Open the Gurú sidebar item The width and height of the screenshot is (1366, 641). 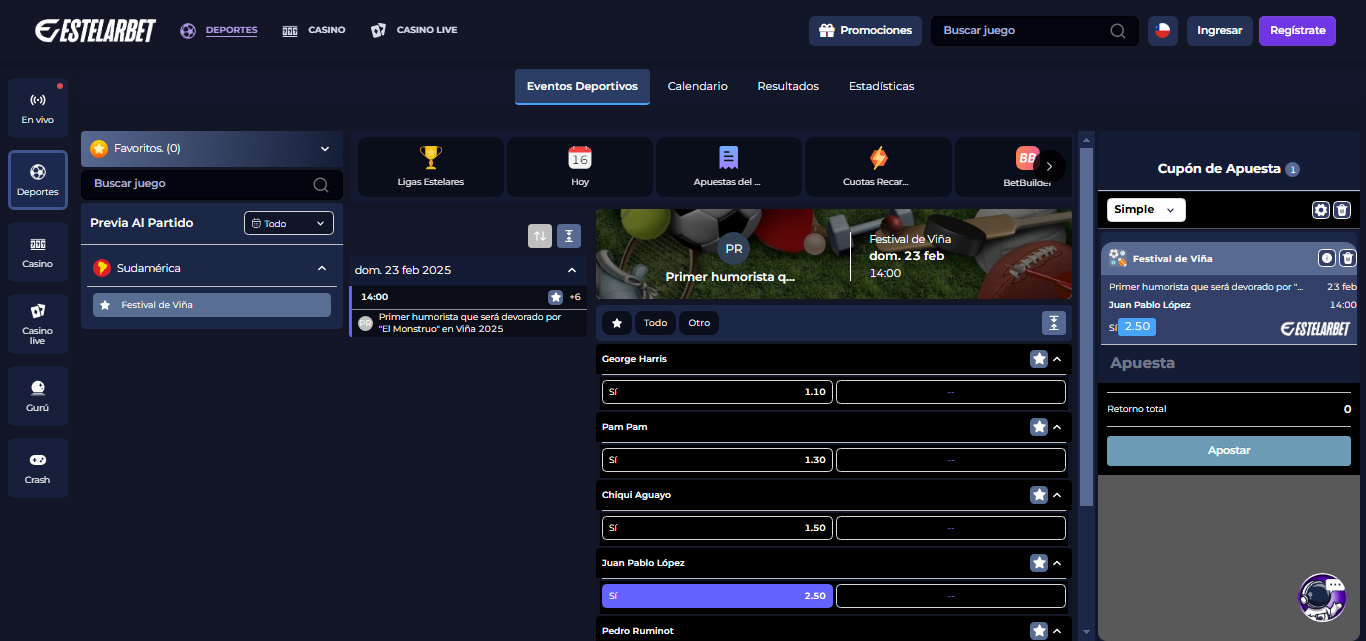coord(38,396)
